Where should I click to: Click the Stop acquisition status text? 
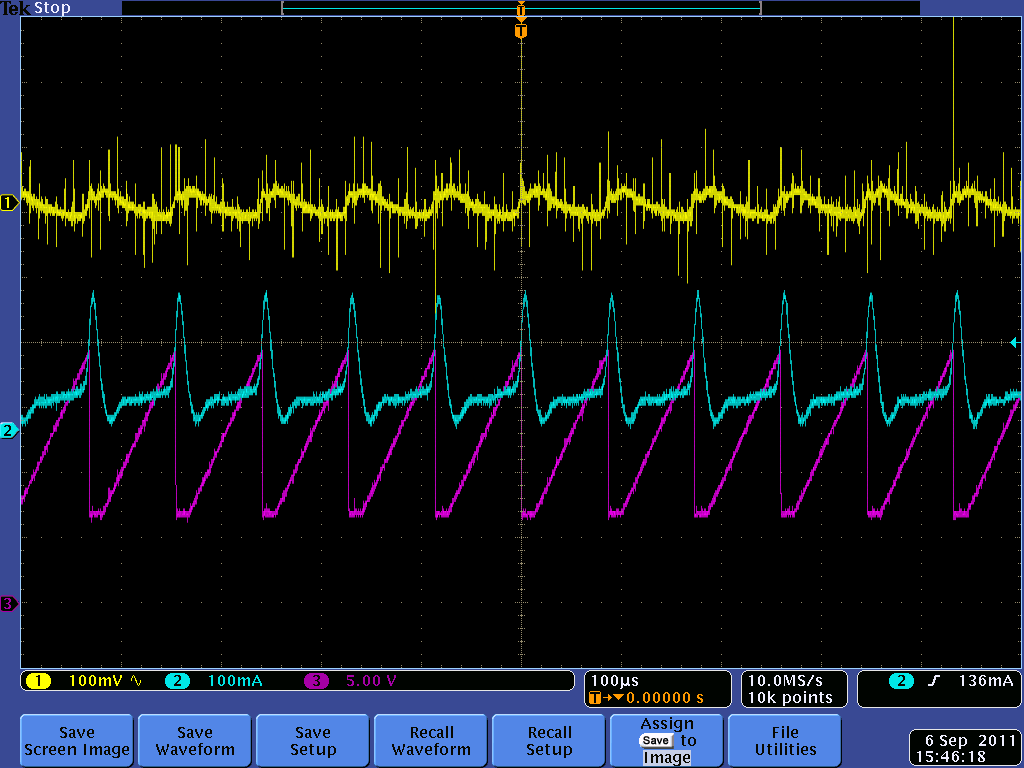click(x=52, y=8)
